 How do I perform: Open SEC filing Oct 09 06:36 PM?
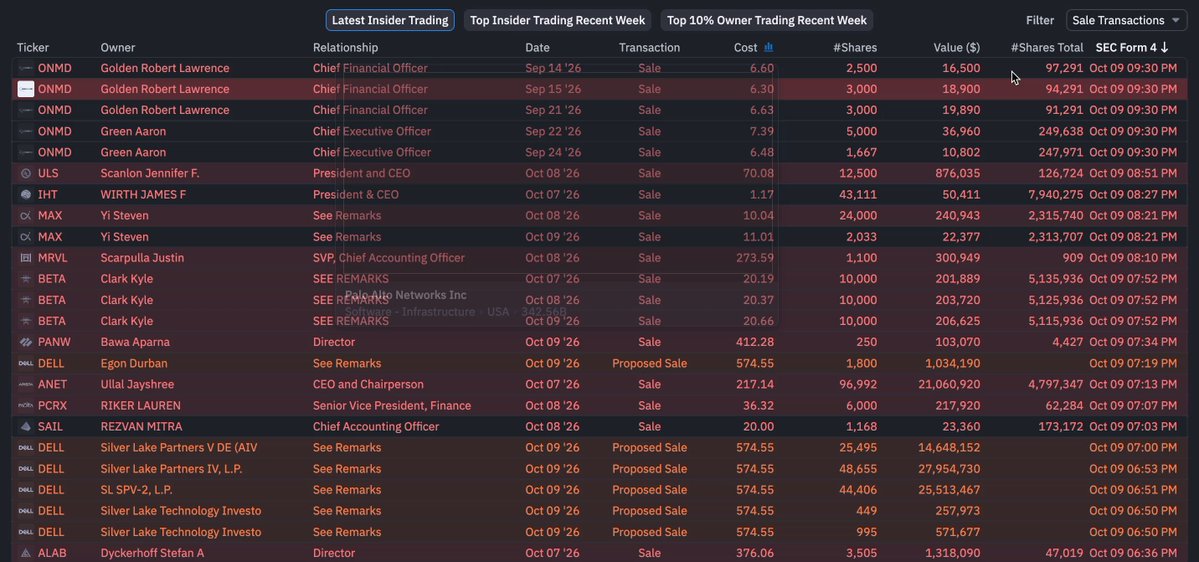[x=1133, y=553]
